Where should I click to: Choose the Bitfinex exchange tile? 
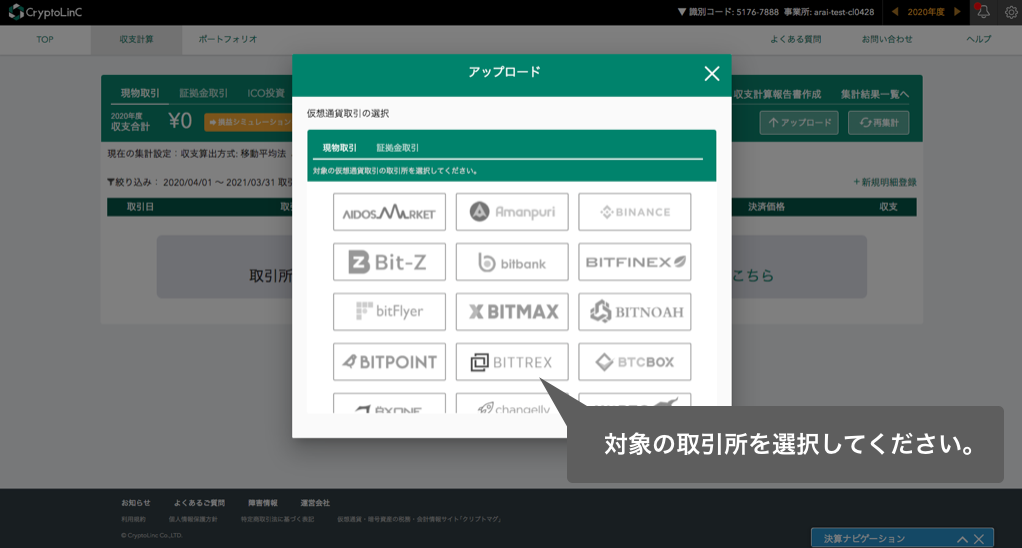(634, 262)
